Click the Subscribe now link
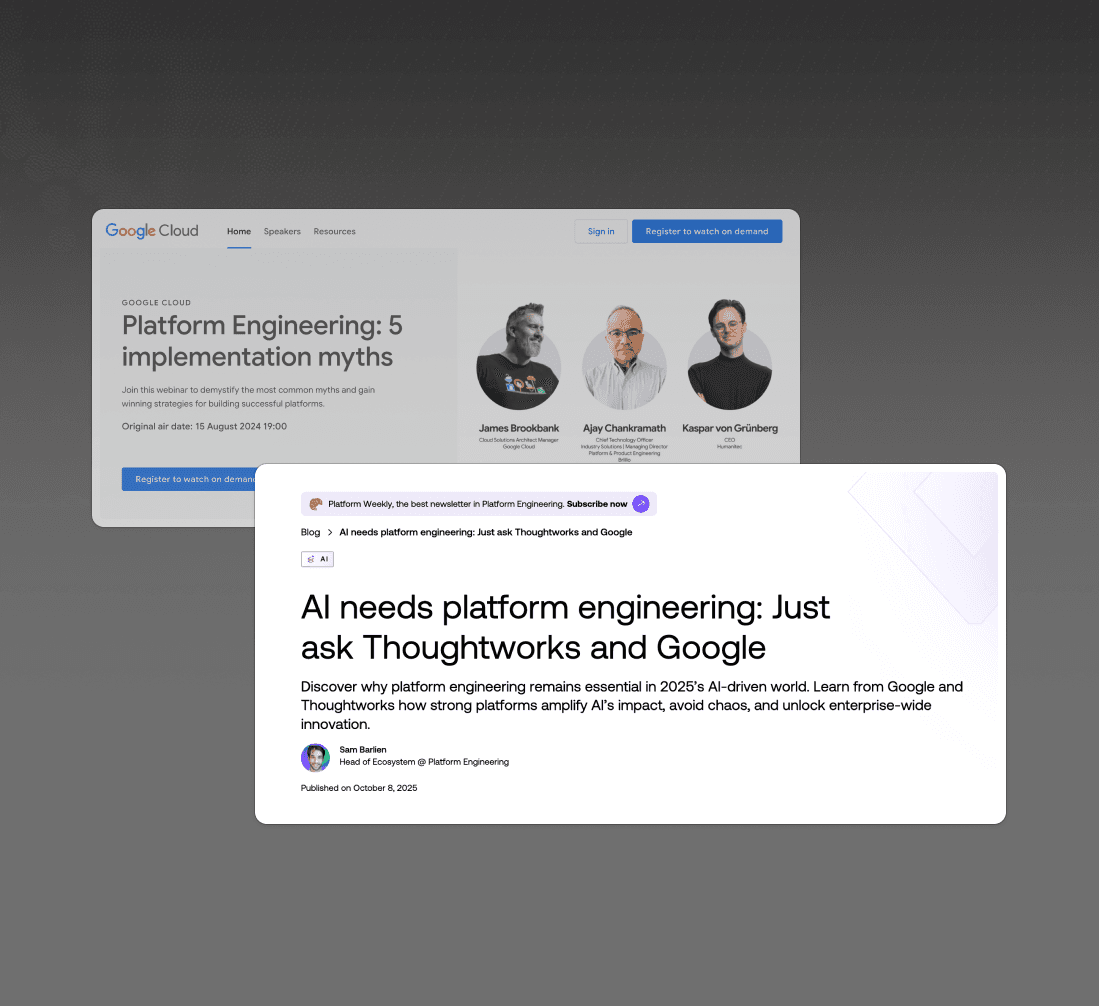Viewport: 1099px width, 1006px height. click(x=596, y=504)
